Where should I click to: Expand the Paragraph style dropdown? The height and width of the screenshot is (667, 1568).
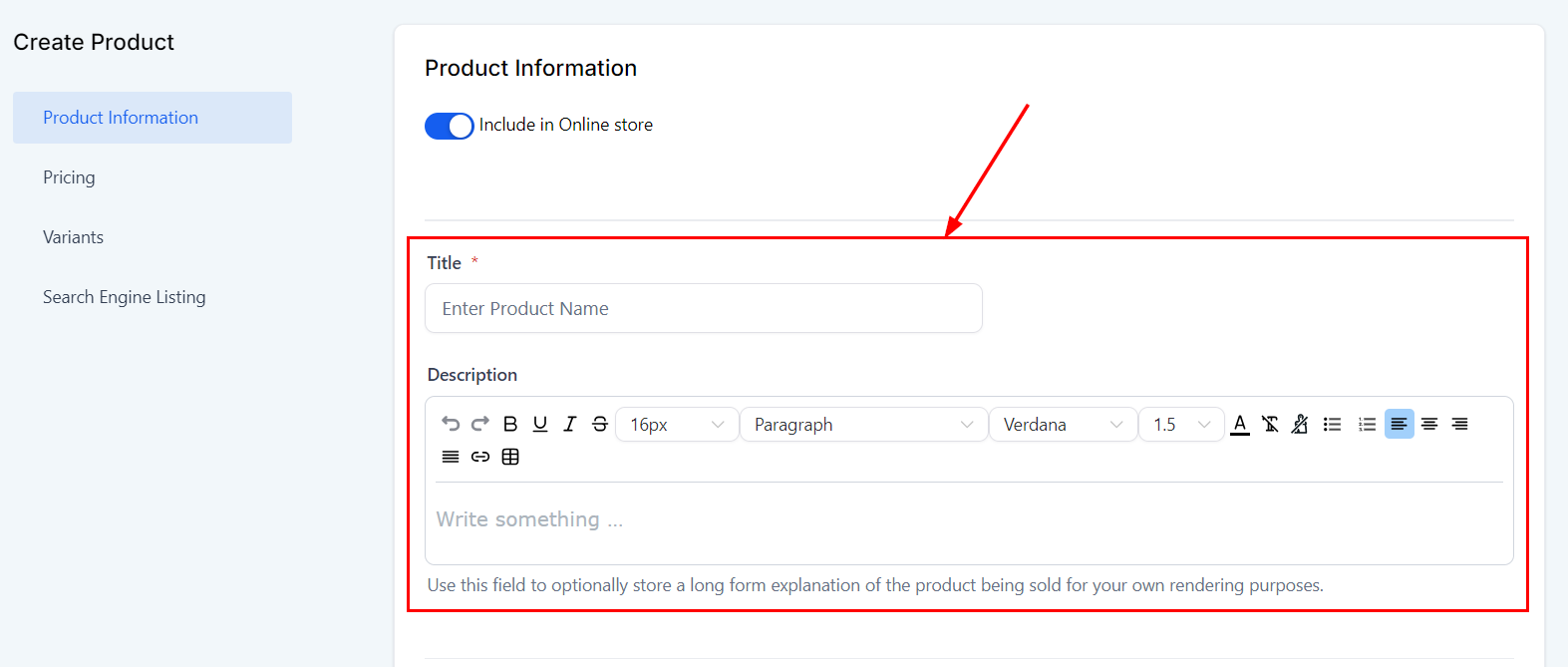coord(863,425)
